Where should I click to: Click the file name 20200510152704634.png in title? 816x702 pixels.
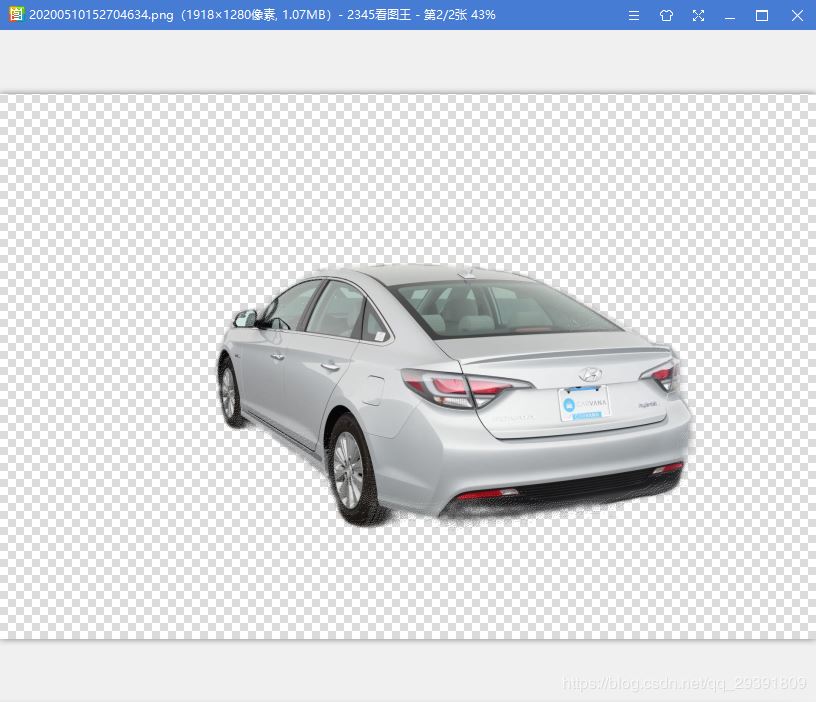(x=101, y=15)
